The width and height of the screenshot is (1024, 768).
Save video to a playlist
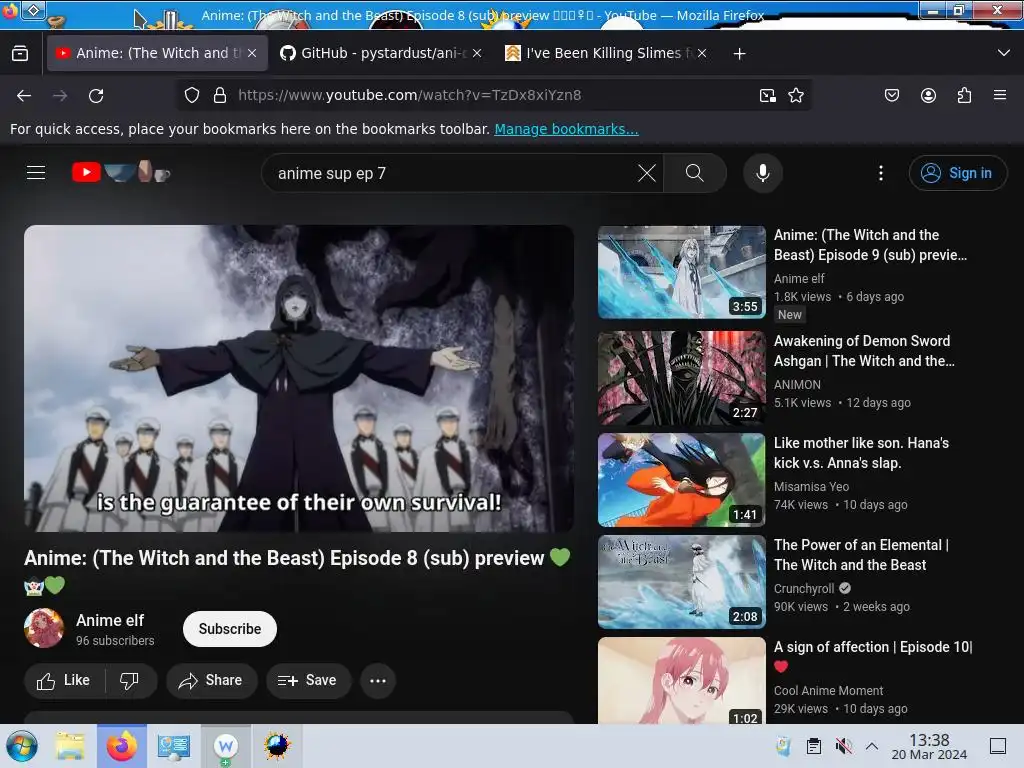pyautogui.click(x=308, y=680)
